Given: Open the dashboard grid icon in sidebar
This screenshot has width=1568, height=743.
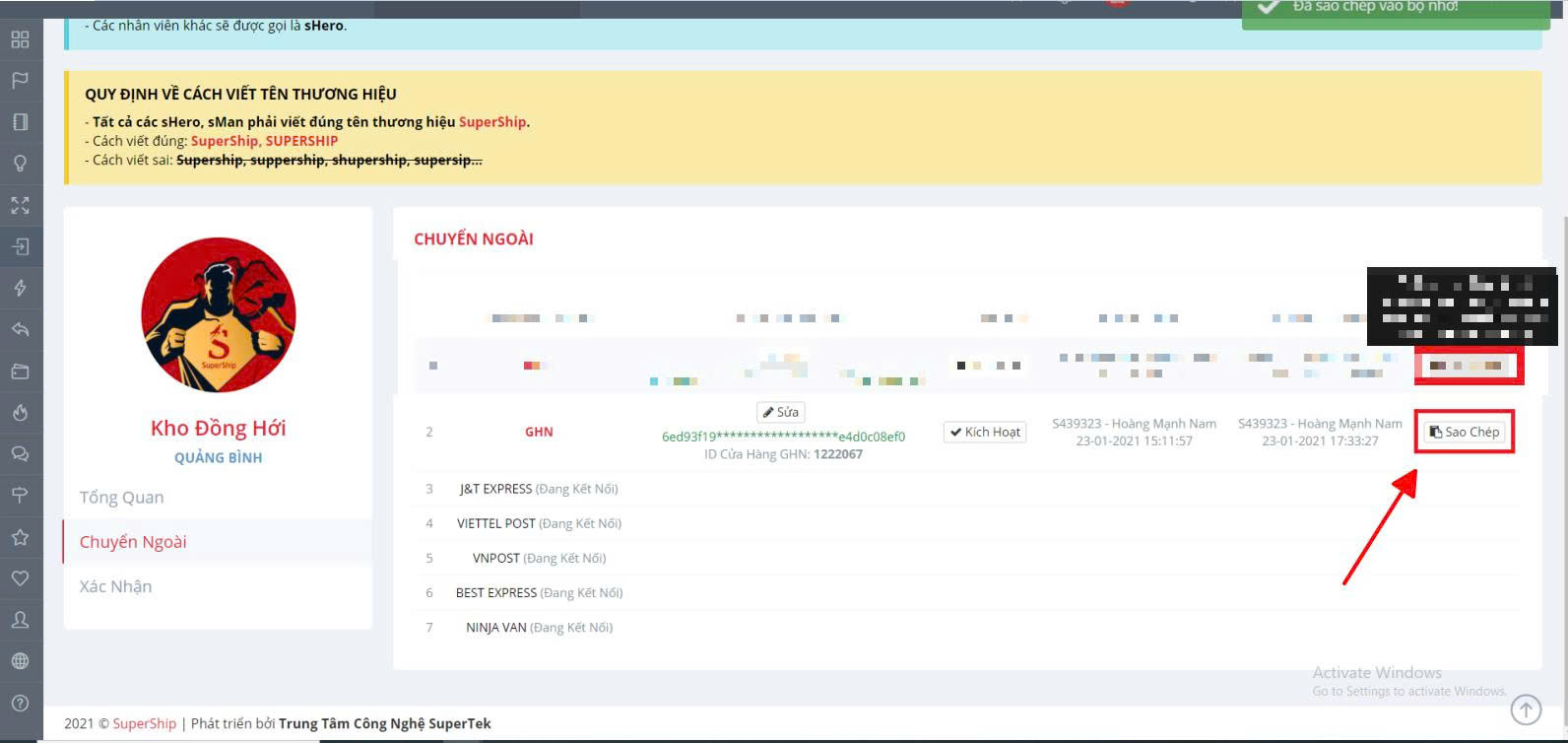Looking at the screenshot, I should tap(20, 39).
